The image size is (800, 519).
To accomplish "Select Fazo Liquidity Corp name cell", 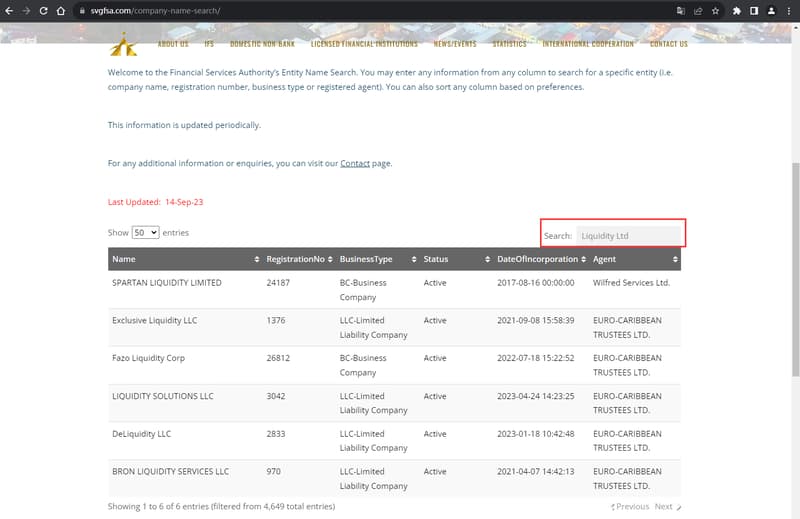I will (148, 358).
